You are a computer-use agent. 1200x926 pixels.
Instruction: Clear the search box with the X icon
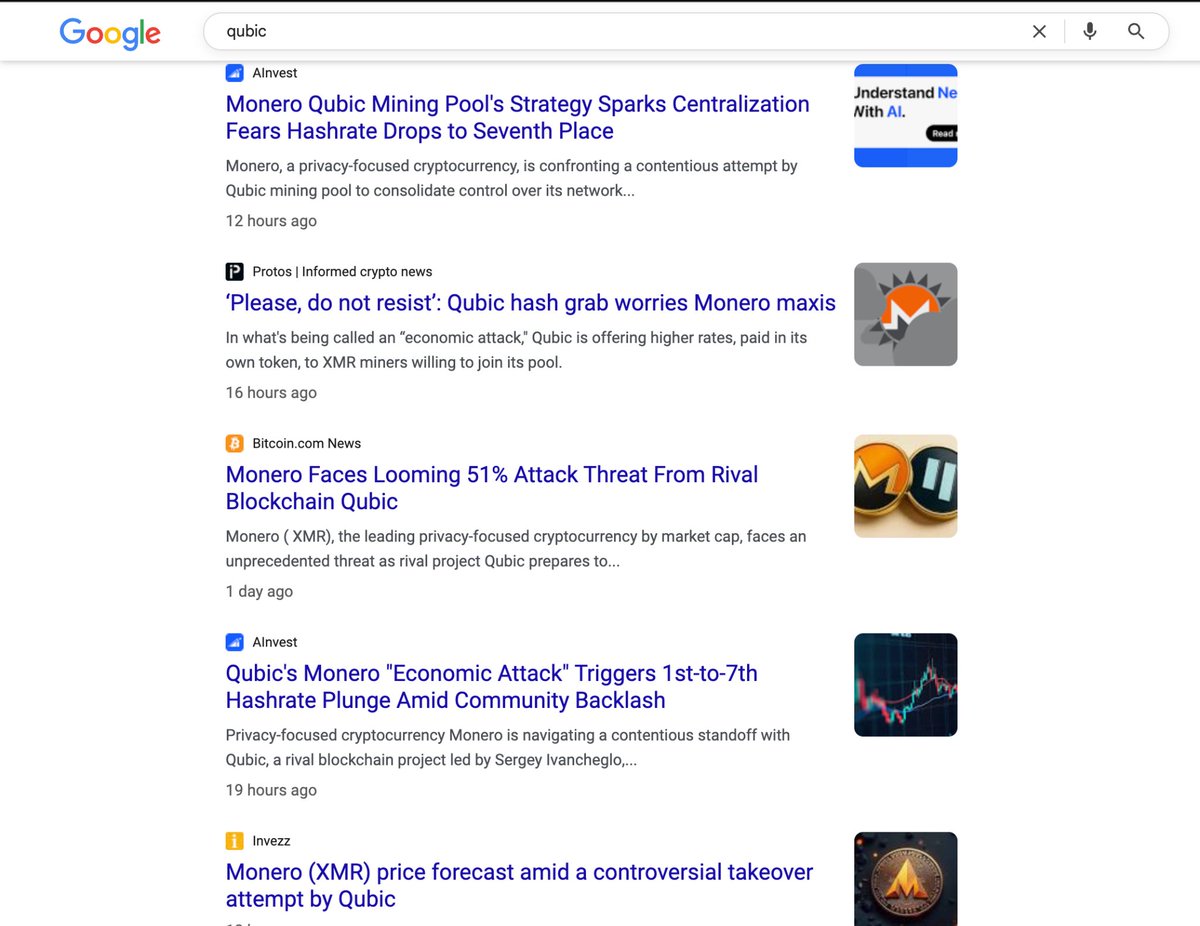point(1039,31)
